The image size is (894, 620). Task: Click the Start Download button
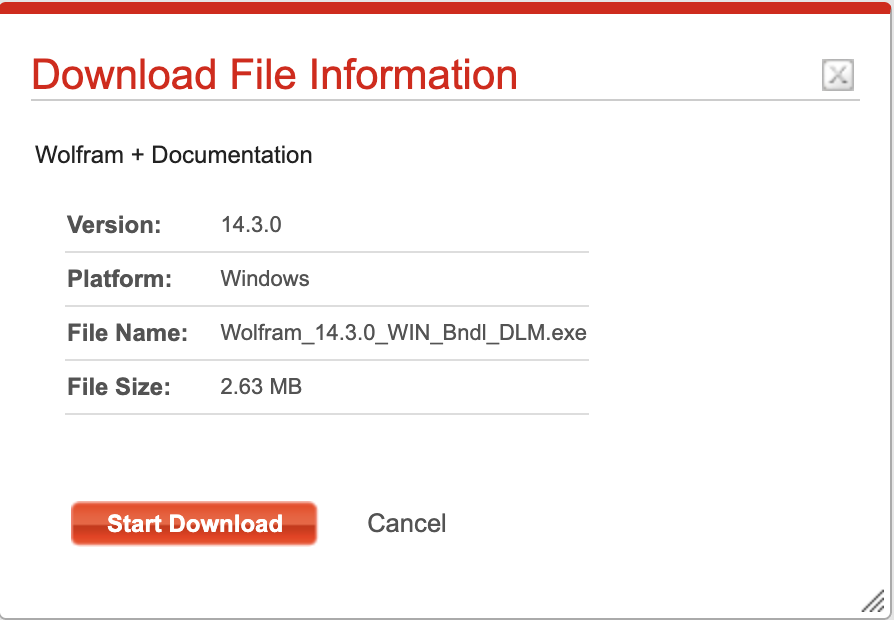194,523
